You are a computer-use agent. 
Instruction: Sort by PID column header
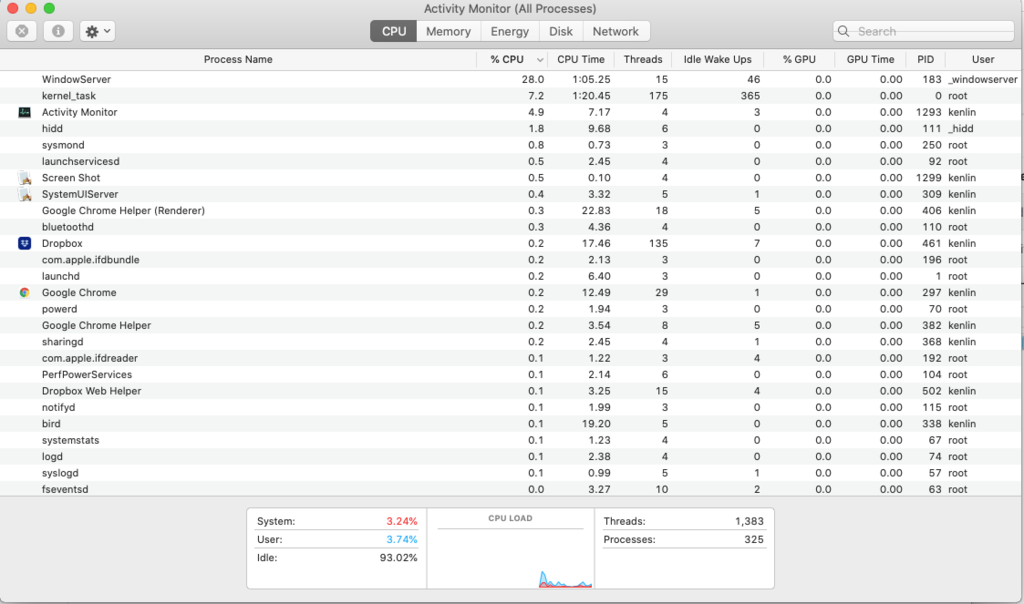[925, 59]
